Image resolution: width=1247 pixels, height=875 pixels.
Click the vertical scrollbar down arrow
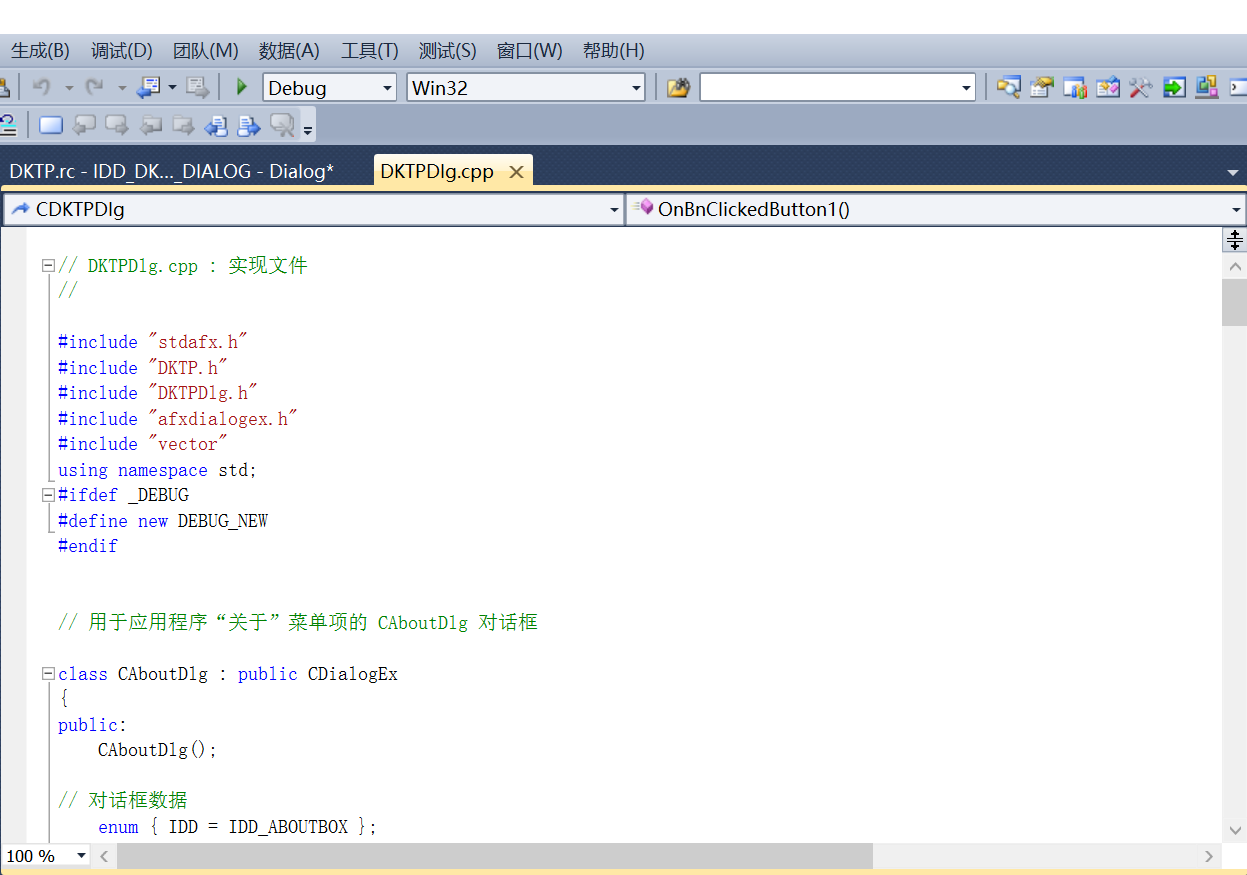point(1235,830)
